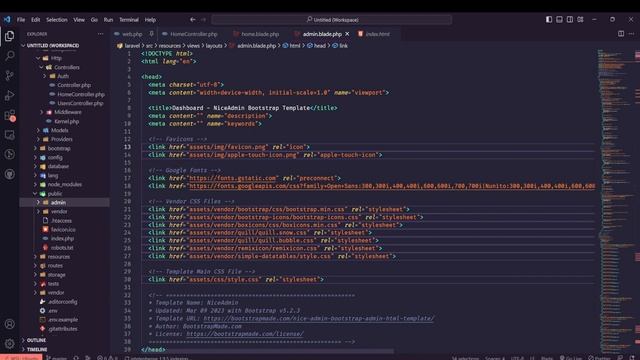This screenshot has height=360, width=640.
Task: Open the Explorer view in activity bar
Action: pos(9,36)
